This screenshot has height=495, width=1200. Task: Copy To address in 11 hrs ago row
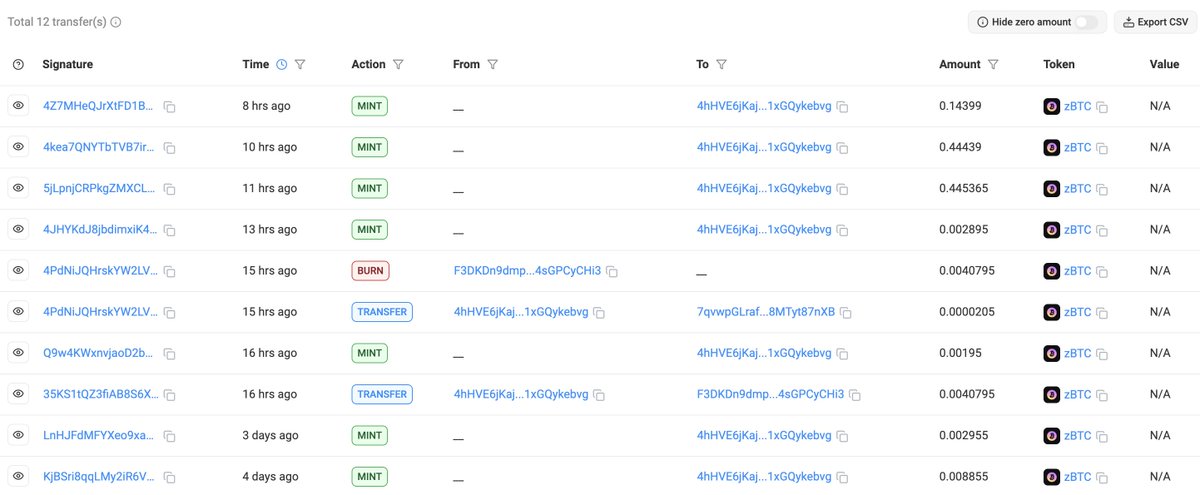[843, 189]
